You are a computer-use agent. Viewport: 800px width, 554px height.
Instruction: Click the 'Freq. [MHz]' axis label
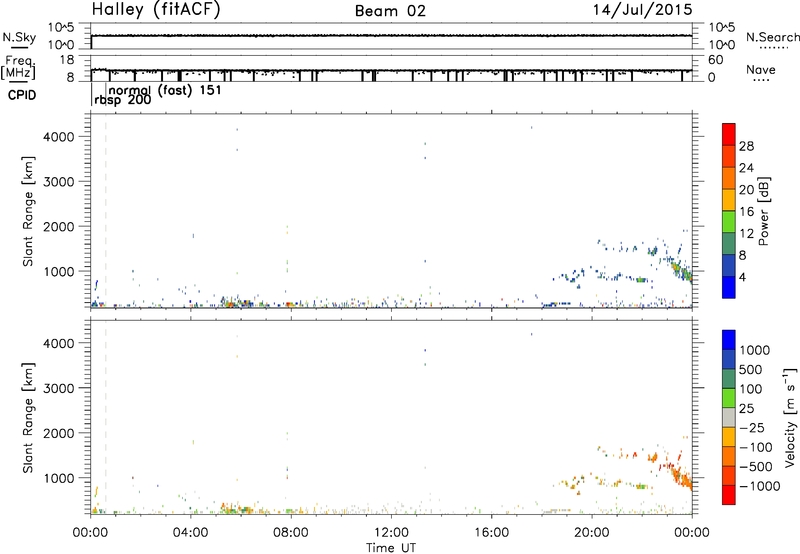click(x=18, y=67)
